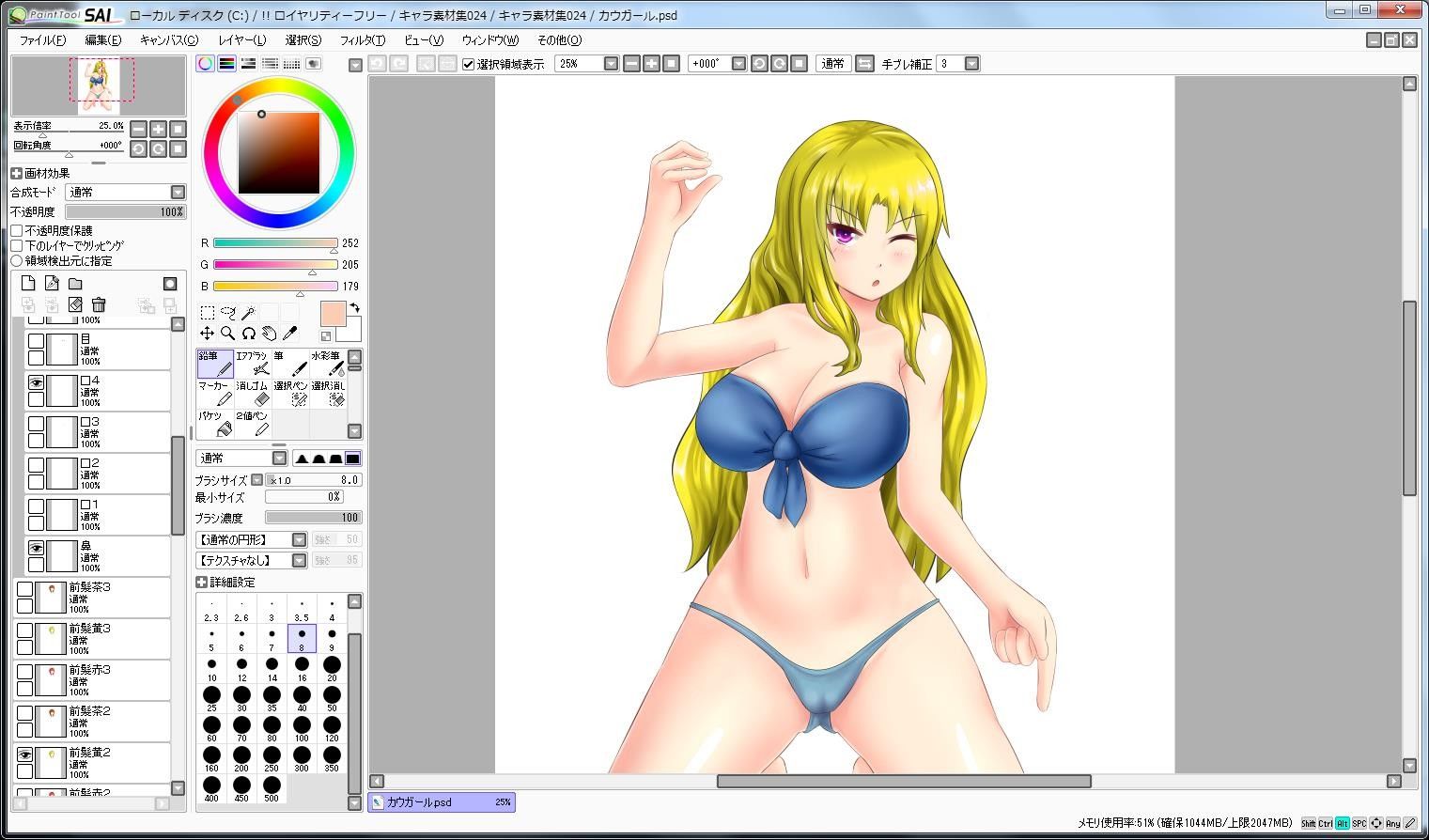Open the フィルタ(T) menu
The height and width of the screenshot is (840, 1429).
pos(362,40)
